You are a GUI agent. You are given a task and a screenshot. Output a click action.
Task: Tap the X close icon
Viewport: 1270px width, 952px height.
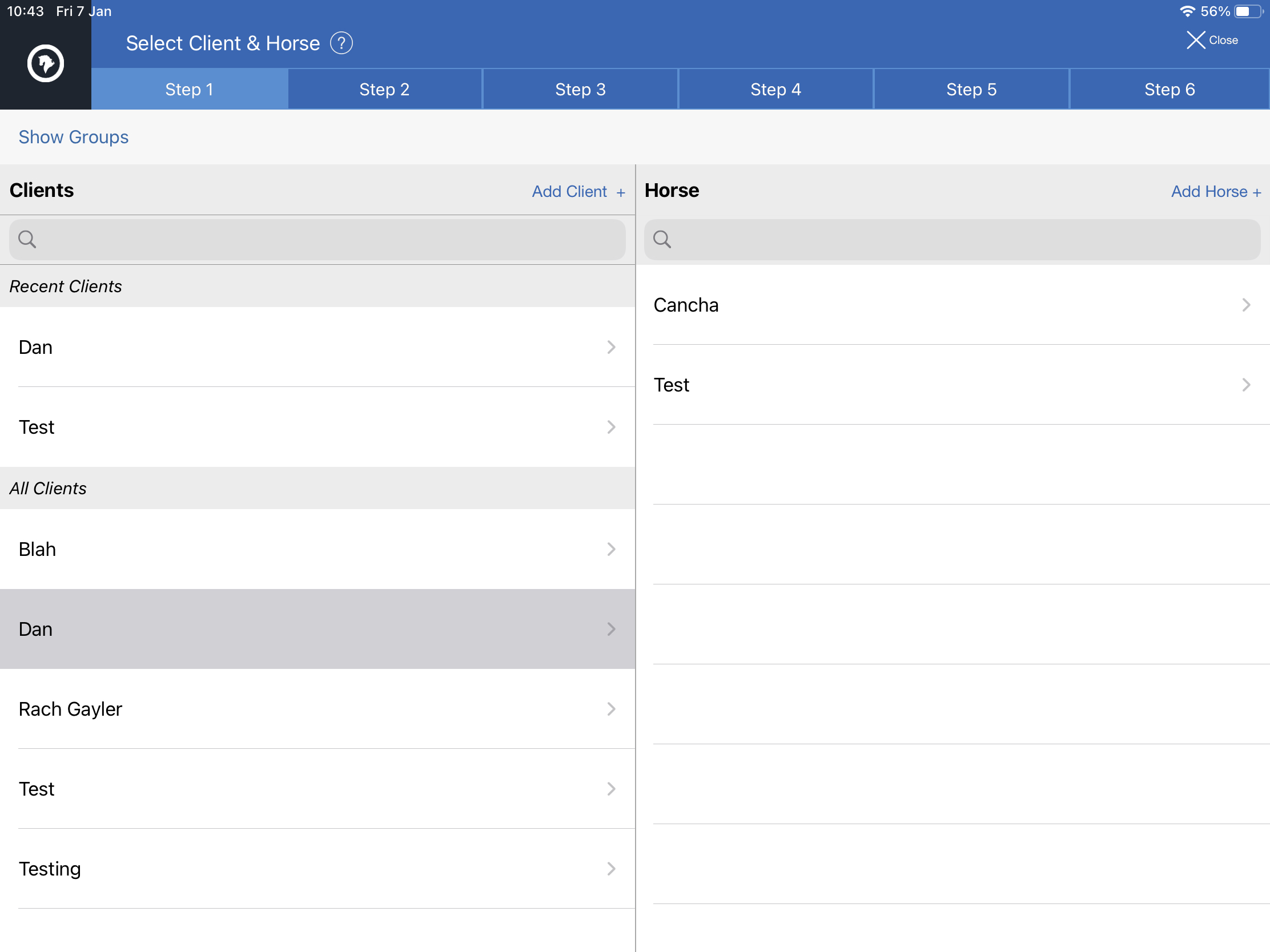pos(1195,40)
